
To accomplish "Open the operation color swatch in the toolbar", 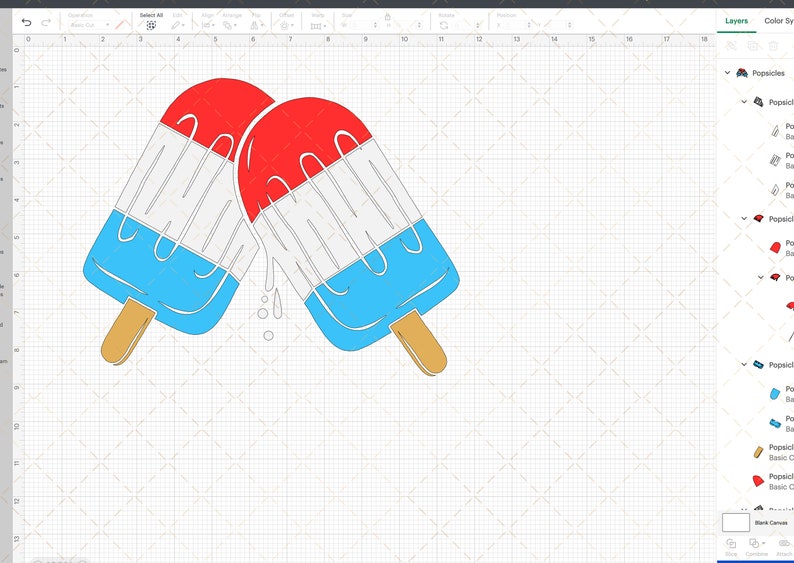I will click(120, 25).
